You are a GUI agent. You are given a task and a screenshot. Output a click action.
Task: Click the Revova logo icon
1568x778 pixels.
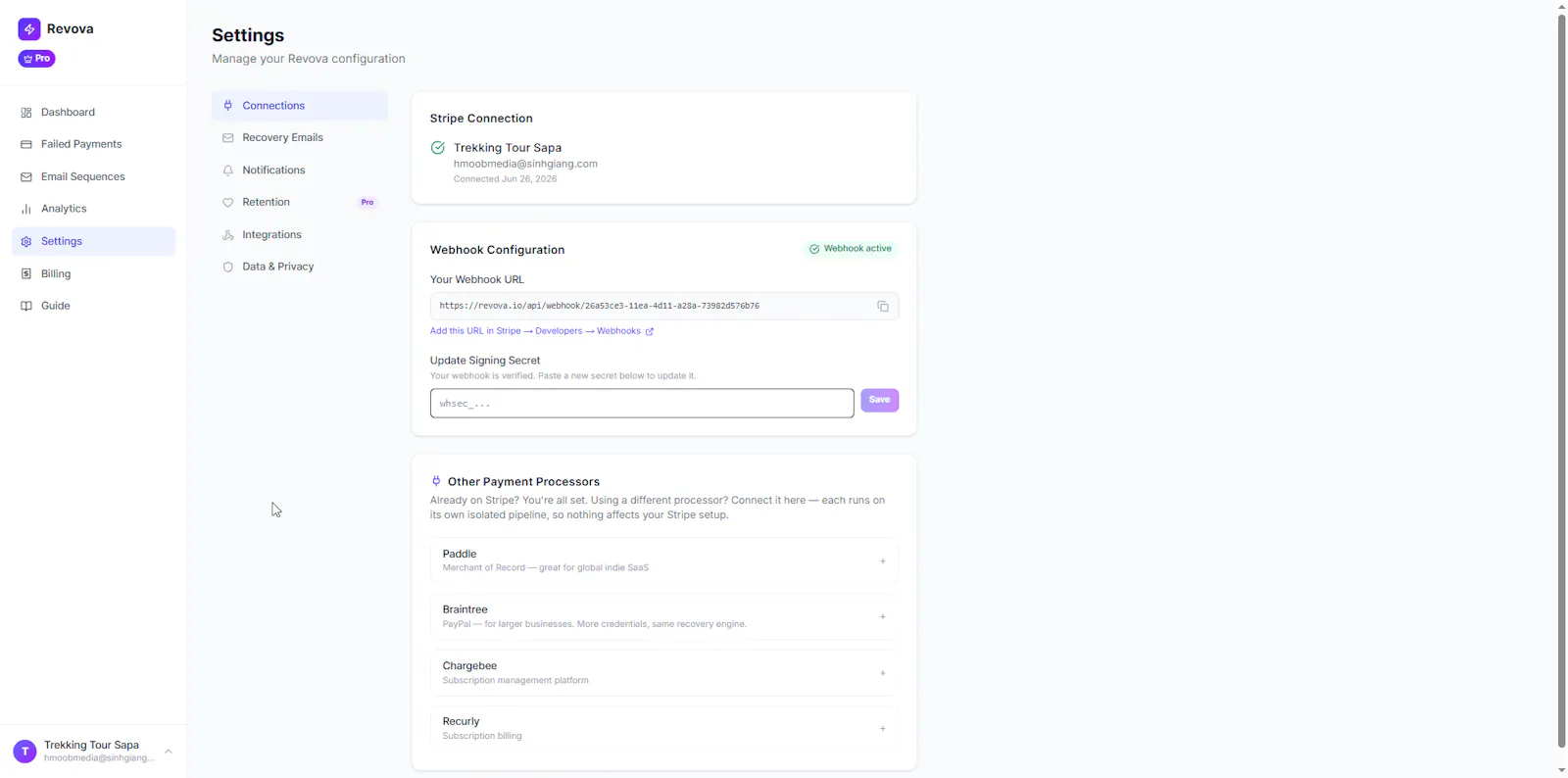click(x=29, y=29)
